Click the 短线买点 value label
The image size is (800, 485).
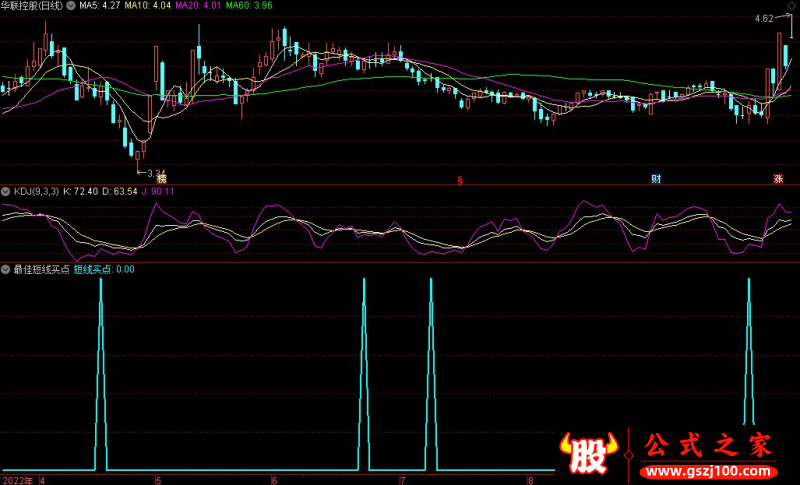105,269
